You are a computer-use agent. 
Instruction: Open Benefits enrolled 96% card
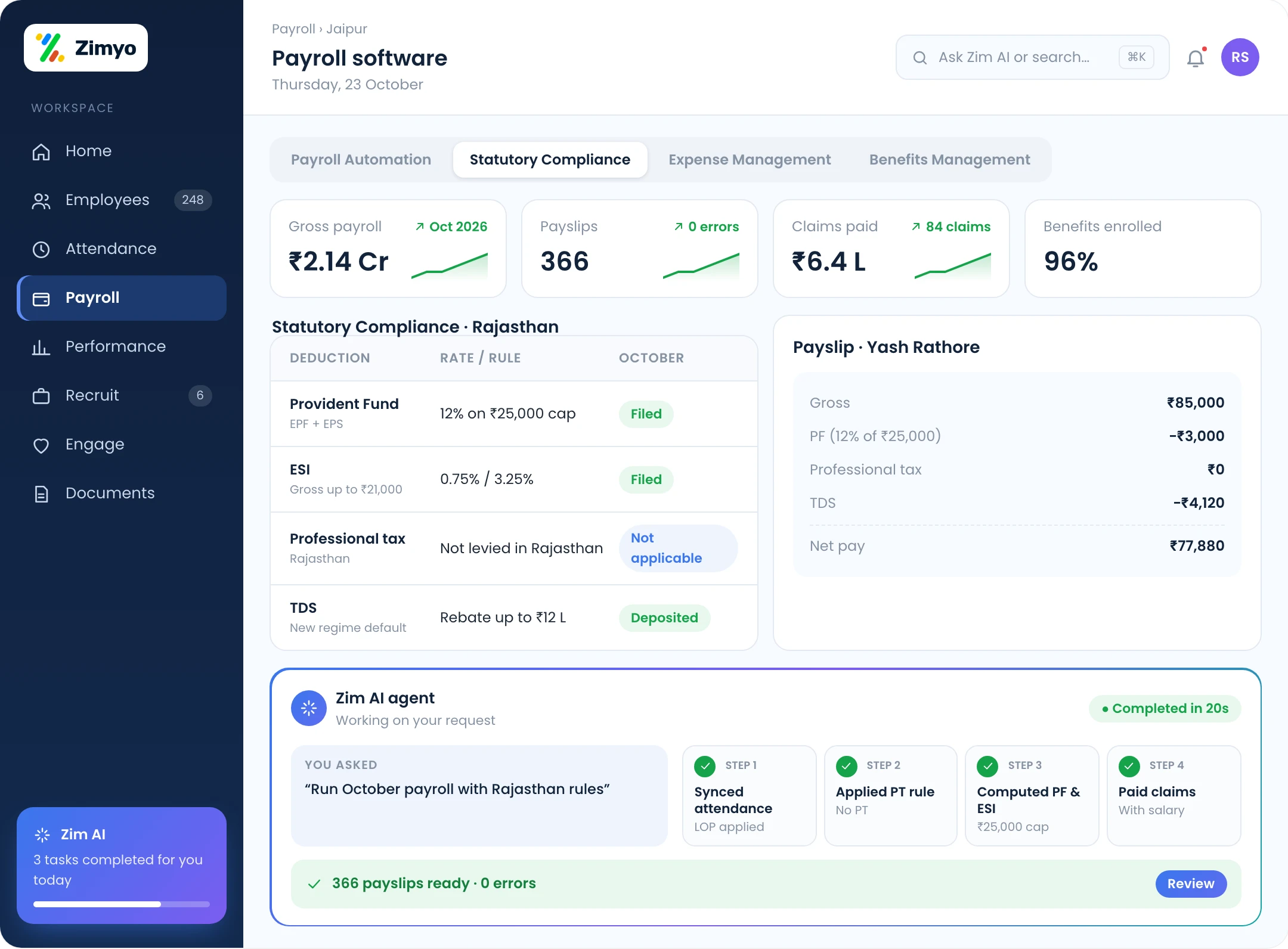tap(1143, 249)
